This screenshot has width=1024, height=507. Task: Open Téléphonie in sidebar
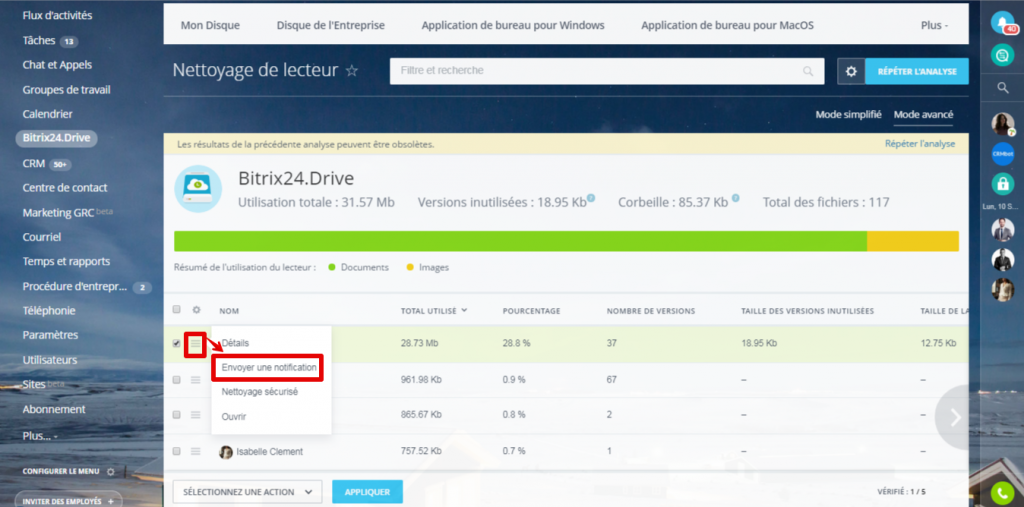[49, 310]
